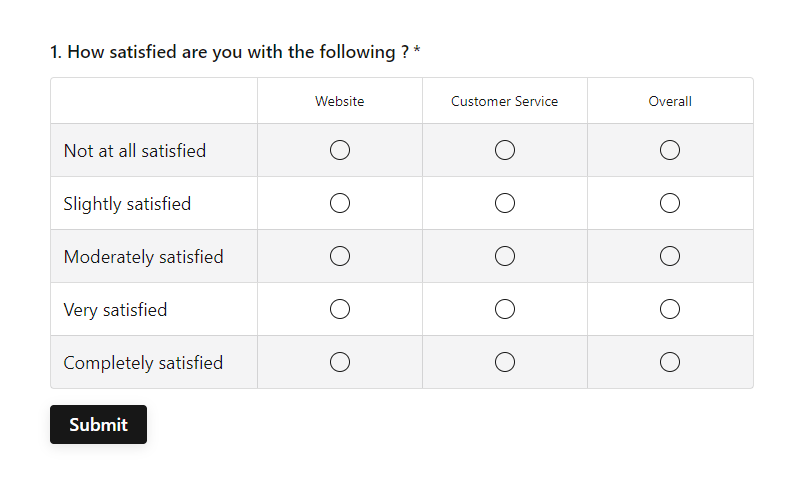Click the Website column header
The height and width of the screenshot is (478, 803).
tap(340, 101)
